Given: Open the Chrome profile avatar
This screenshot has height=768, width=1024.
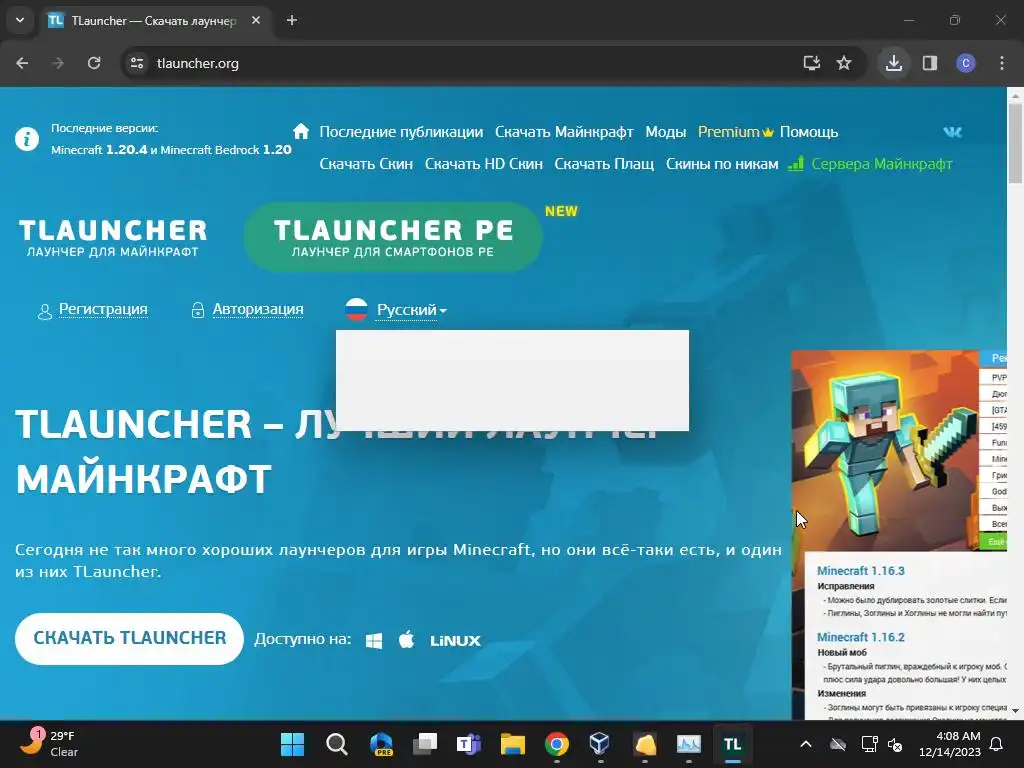Looking at the screenshot, I should [966, 63].
